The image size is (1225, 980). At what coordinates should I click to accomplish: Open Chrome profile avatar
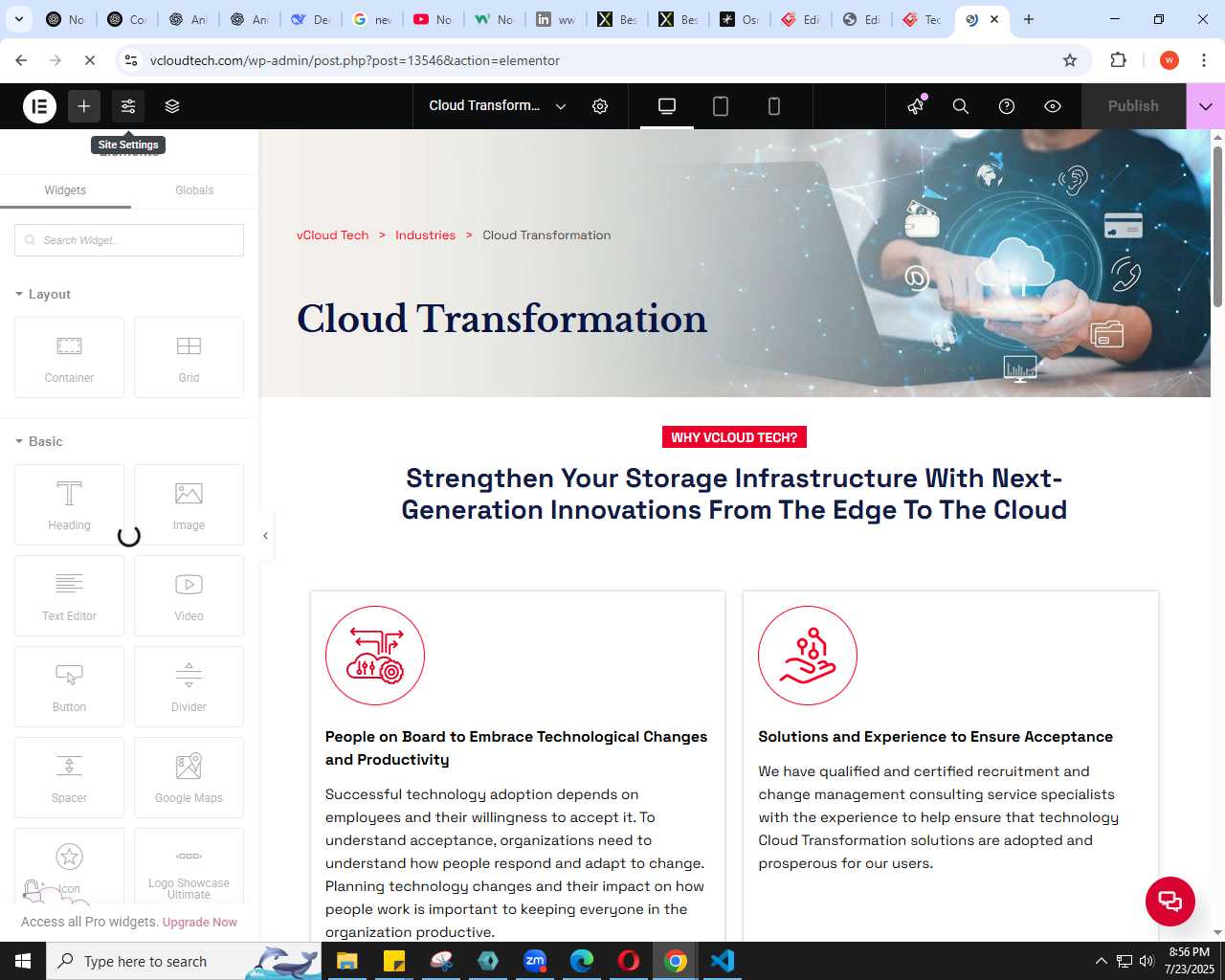(x=1169, y=60)
